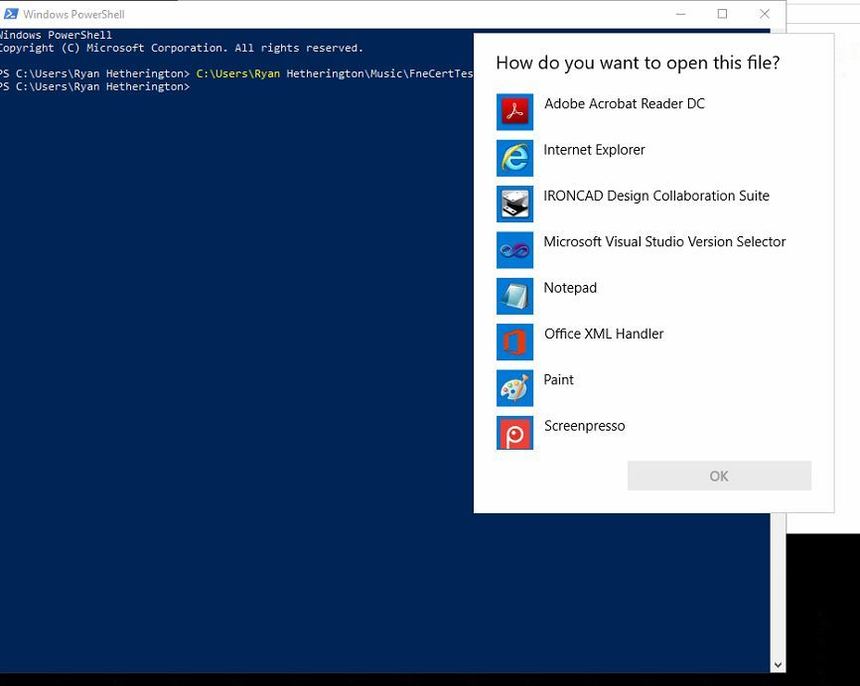Select the Visual Studio Version Selector icon
Screen dimensions: 860x686
[514, 250]
